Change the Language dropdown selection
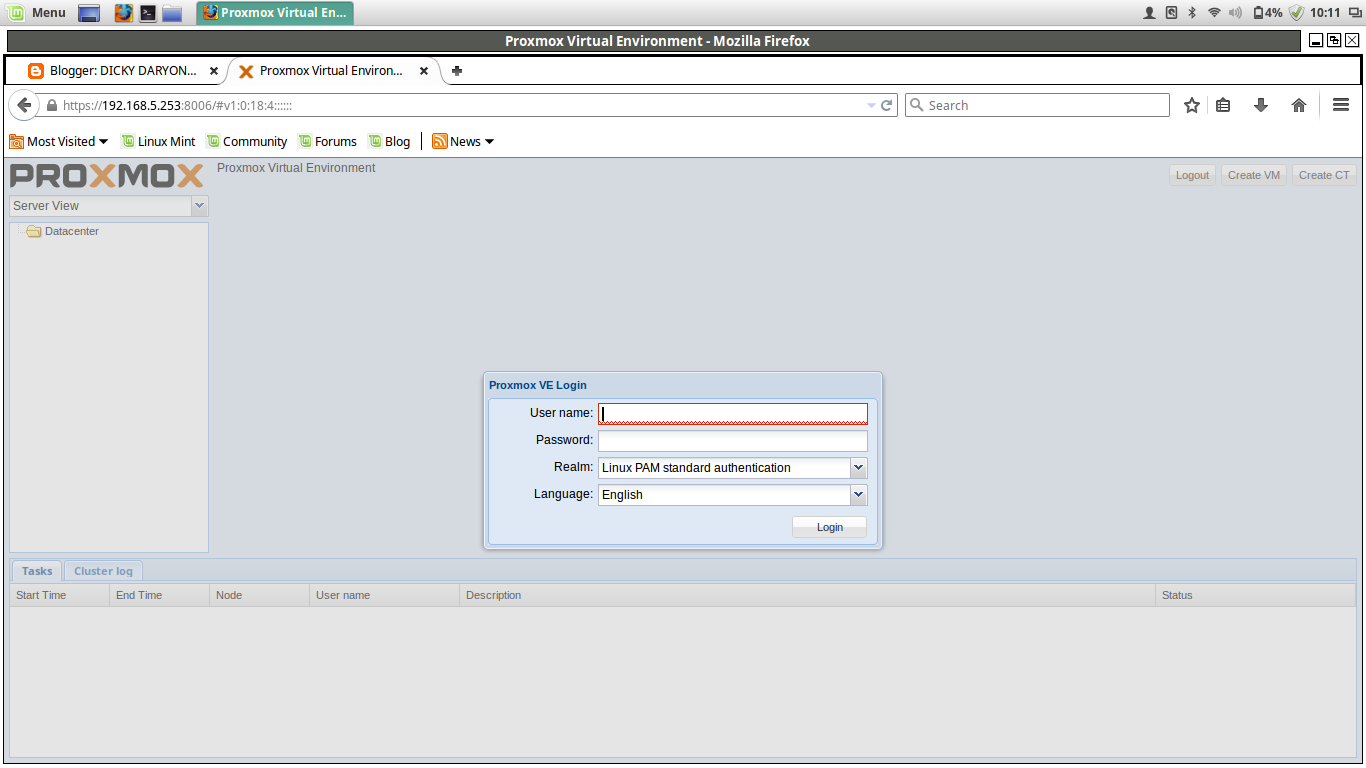1366x768 pixels. (858, 494)
